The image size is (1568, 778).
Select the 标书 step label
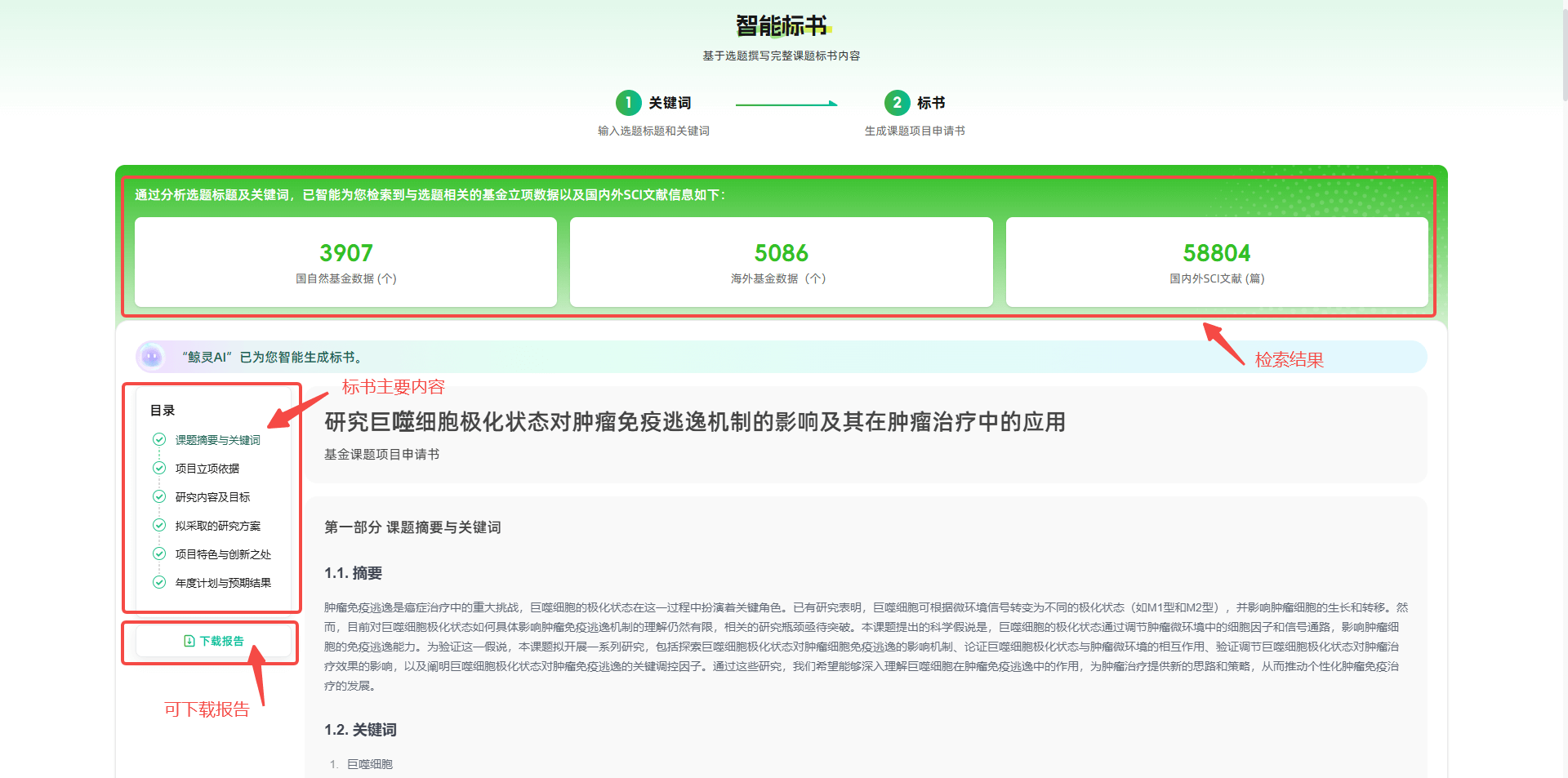pyautogui.click(x=931, y=103)
